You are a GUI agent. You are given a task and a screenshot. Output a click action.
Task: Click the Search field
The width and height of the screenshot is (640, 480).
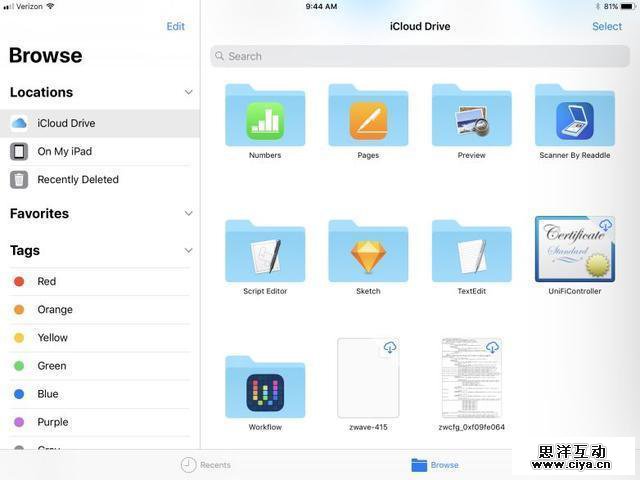420,56
